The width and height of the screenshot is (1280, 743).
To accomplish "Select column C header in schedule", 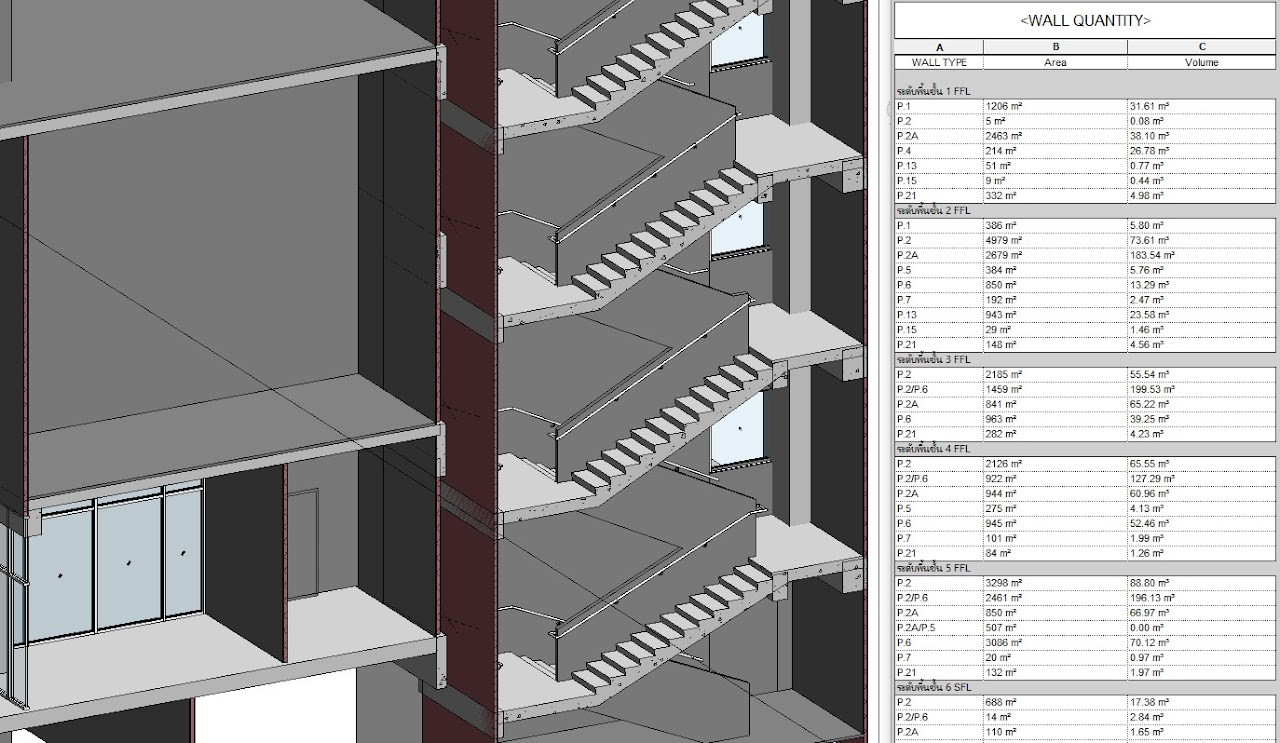I will (x=1201, y=47).
